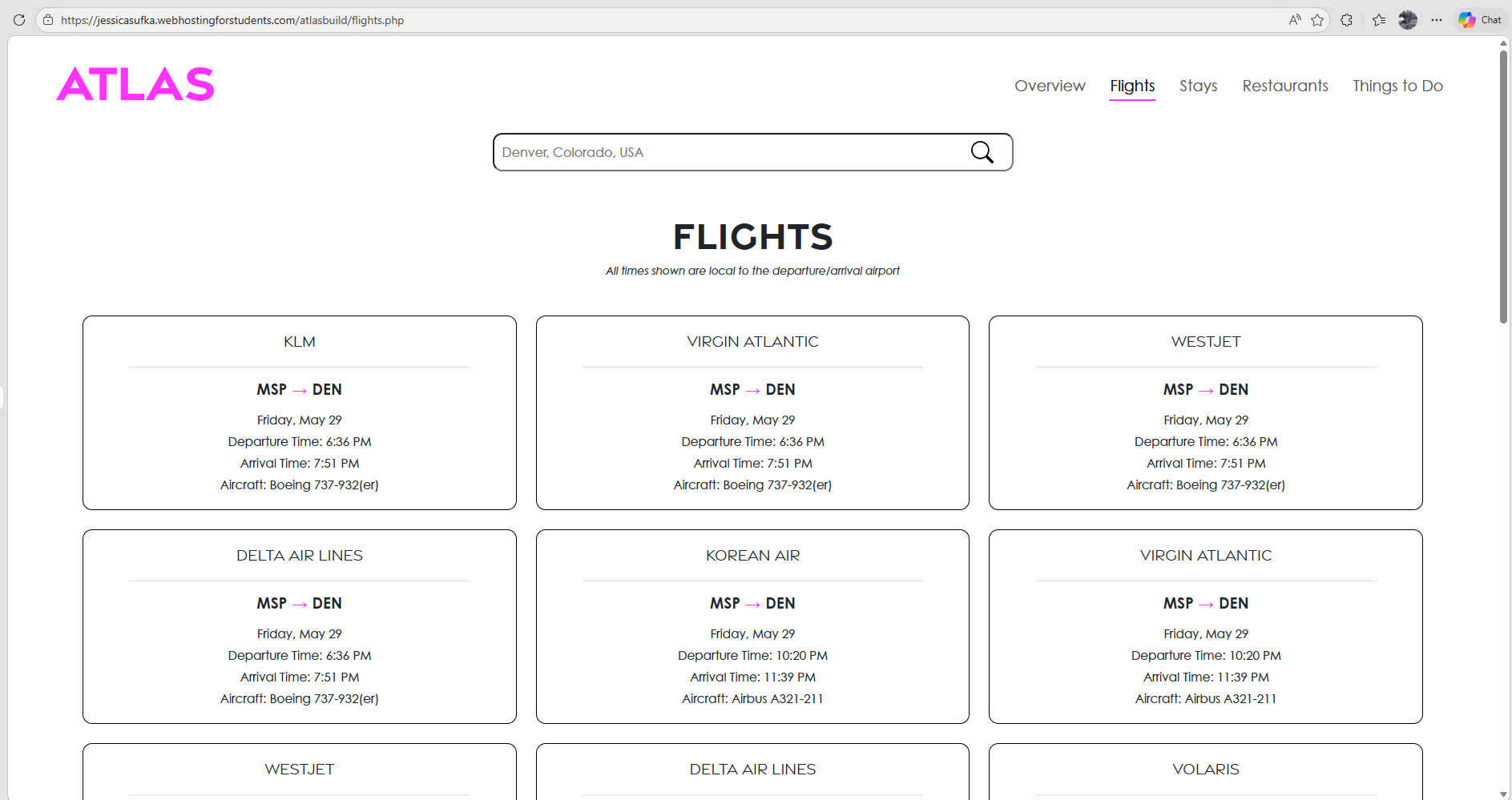
Task: Reload the page with refresh icon
Action: pyautogui.click(x=19, y=20)
